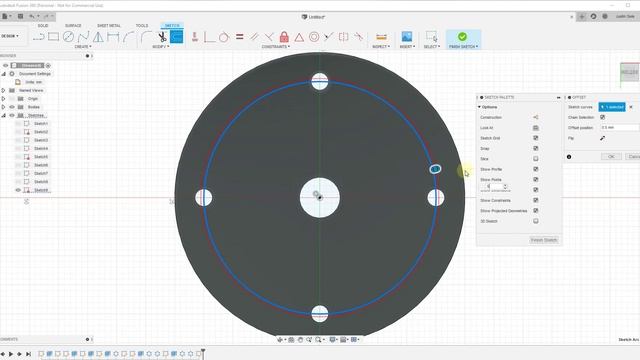The height and width of the screenshot is (360, 640).
Task: Switch to the Surface tab
Action: pyautogui.click(x=73, y=26)
